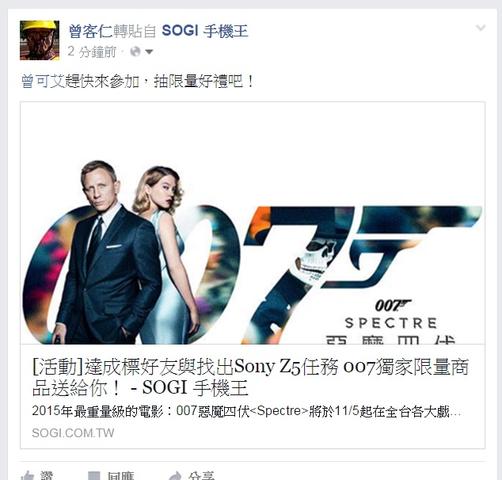The width and height of the screenshot is (502, 480).
Task: Click the thumbs-up Like icon
Action: coord(27,476)
